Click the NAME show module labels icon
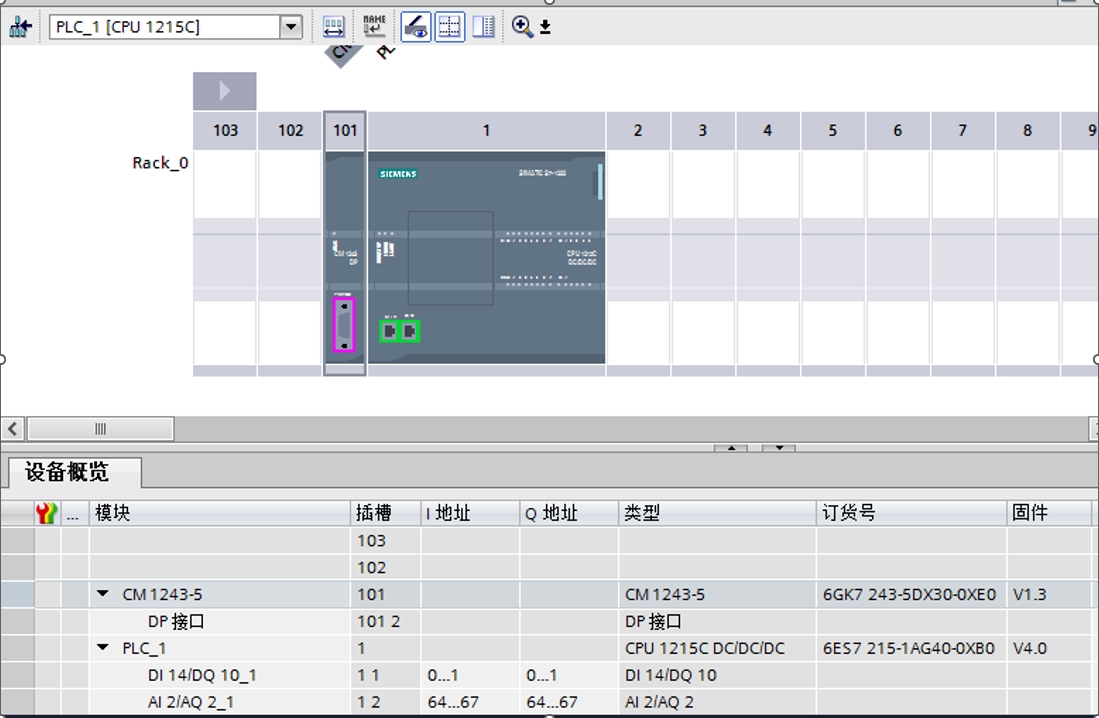 pyautogui.click(x=374, y=27)
